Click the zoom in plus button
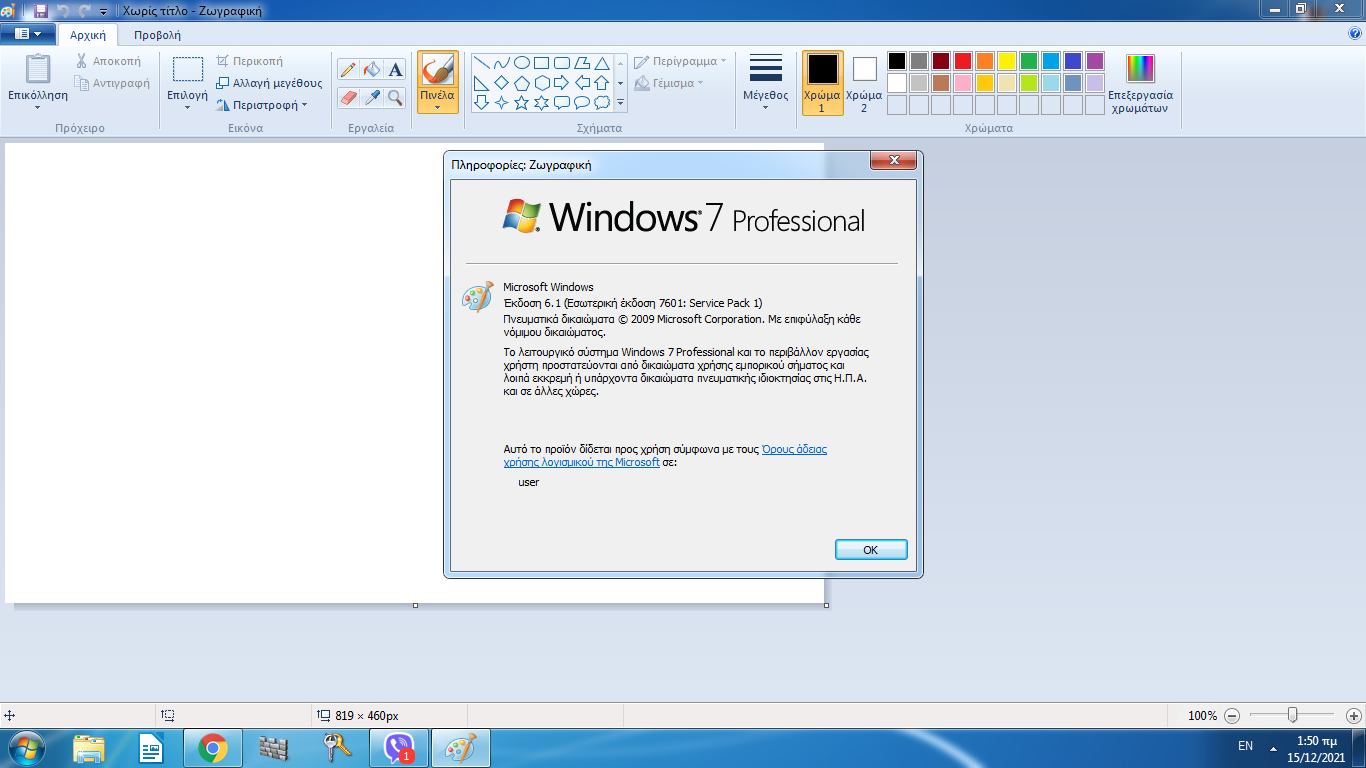The width and height of the screenshot is (1366, 768). point(1353,716)
